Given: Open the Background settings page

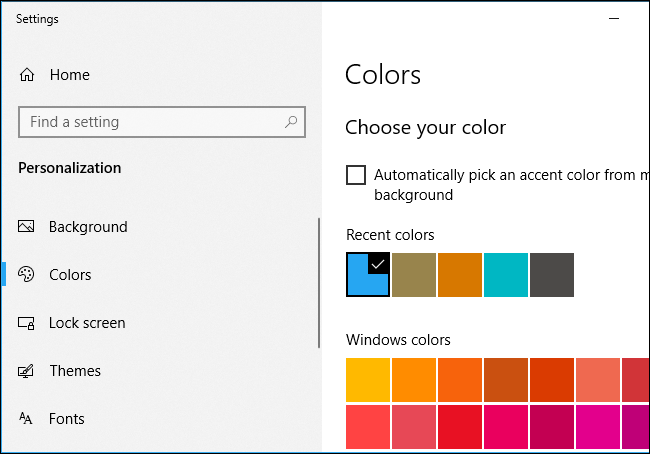Looking at the screenshot, I should point(88,227).
